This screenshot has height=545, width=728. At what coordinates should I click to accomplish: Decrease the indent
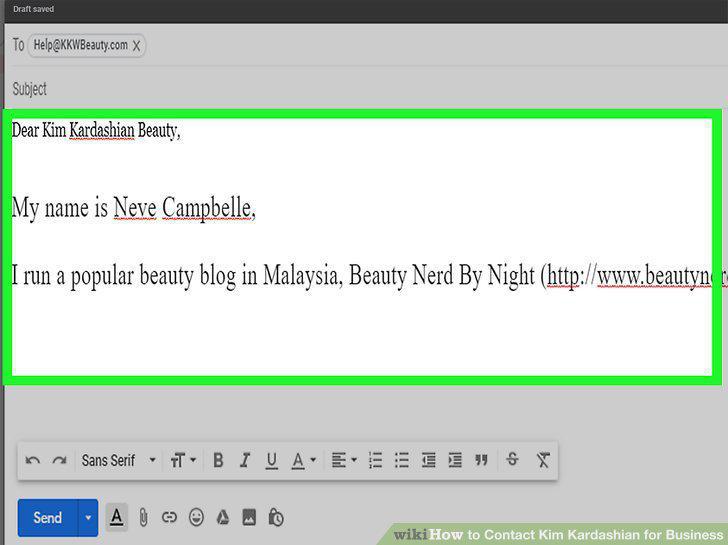(428, 460)
